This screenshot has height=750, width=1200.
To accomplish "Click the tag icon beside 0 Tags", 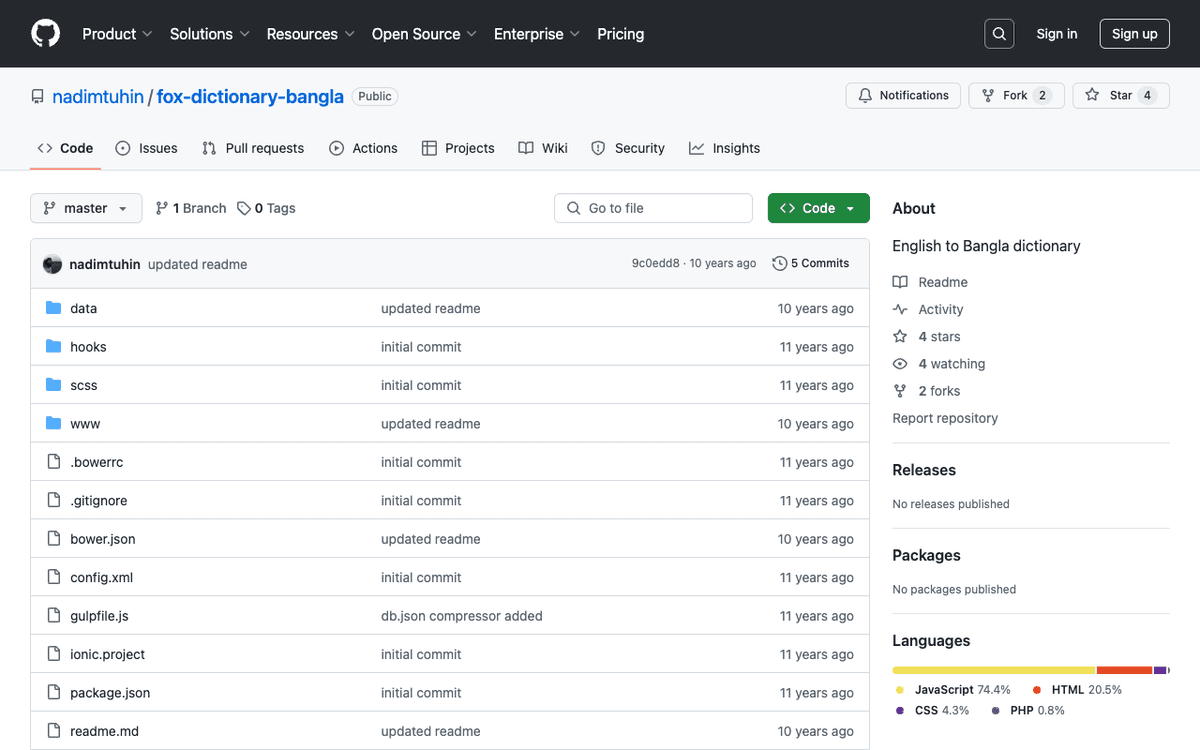I will [x=244, y=208].
